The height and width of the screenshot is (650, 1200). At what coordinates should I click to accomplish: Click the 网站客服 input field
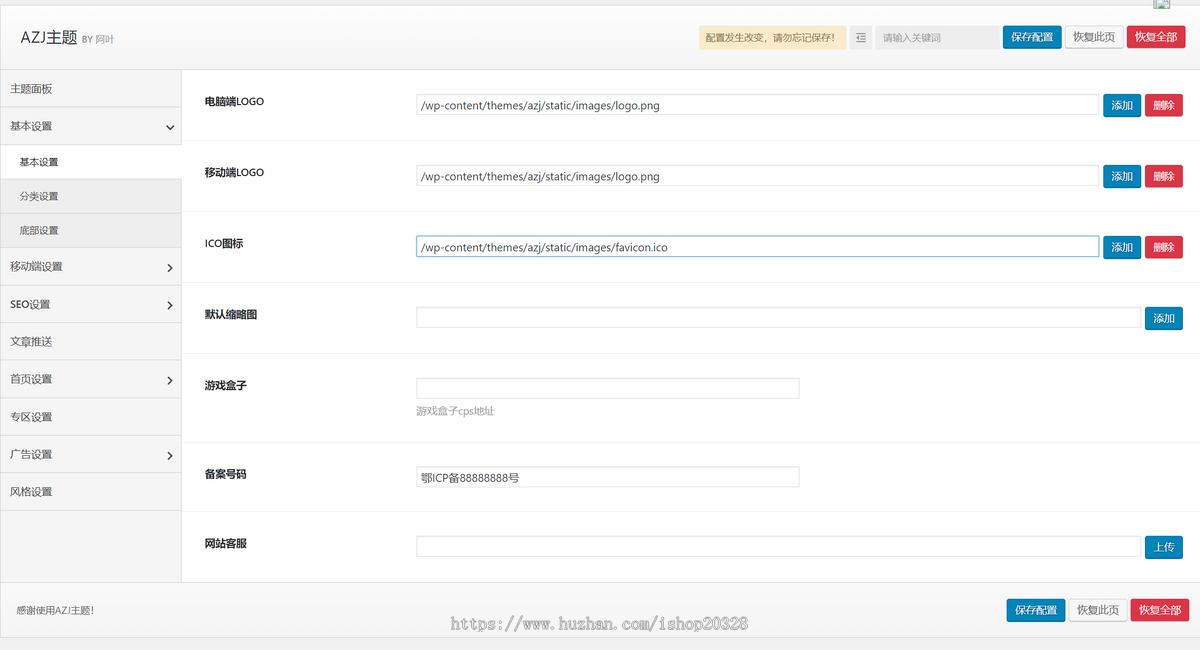tap(779, 547)
